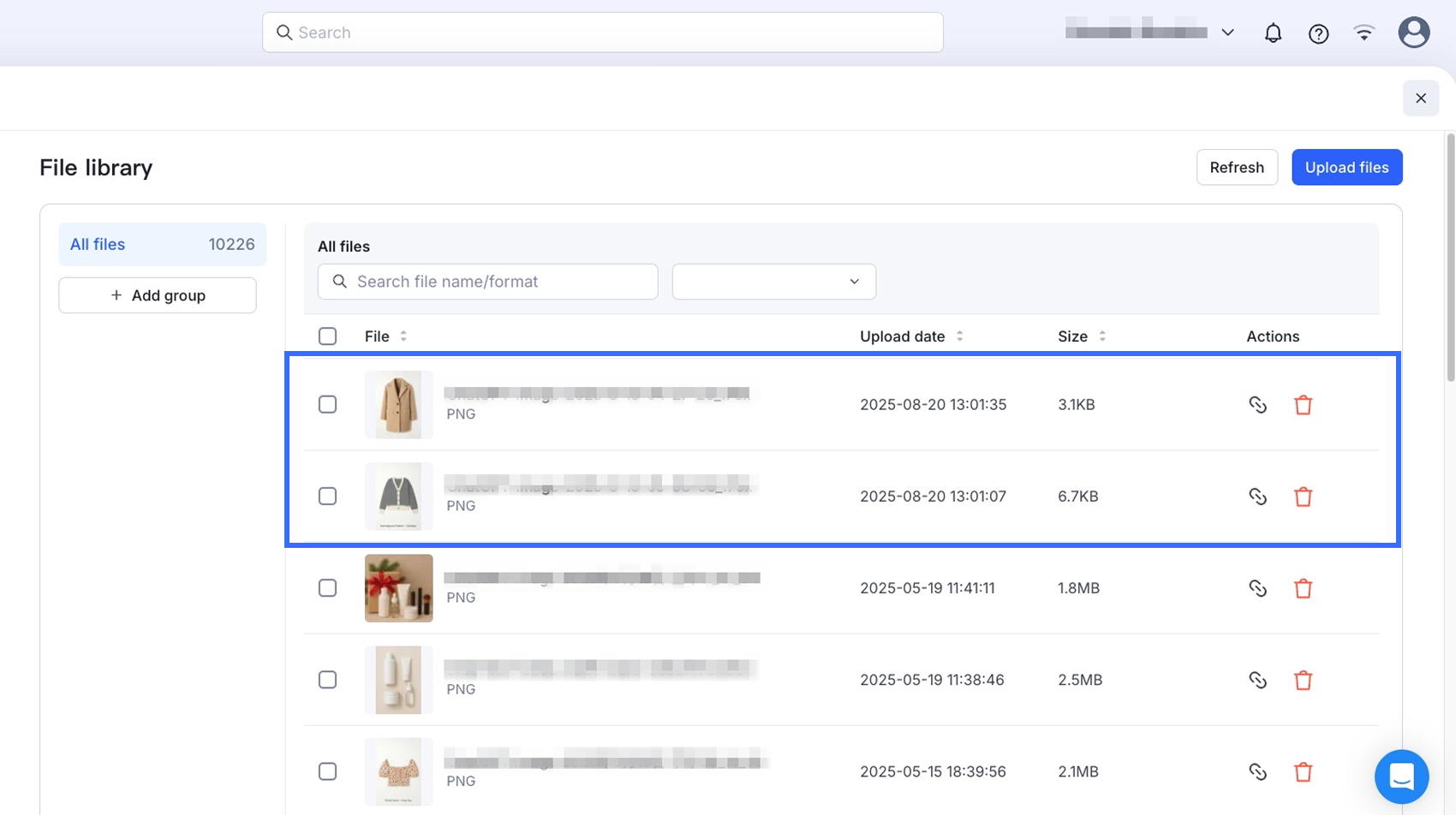1456x815 pixels.
Task: Open the live chat widget
Action: pyautogui.click(x=1401, y=776)
